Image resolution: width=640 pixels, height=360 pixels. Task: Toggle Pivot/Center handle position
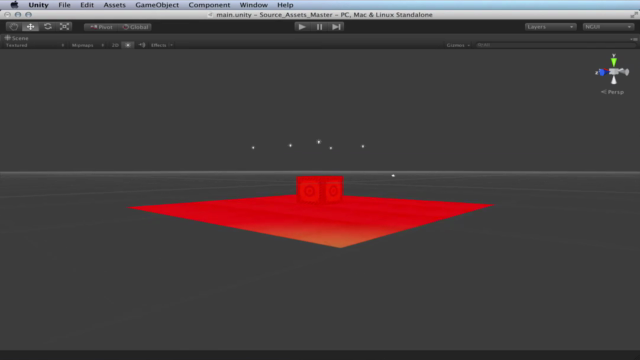pos(101,27)
